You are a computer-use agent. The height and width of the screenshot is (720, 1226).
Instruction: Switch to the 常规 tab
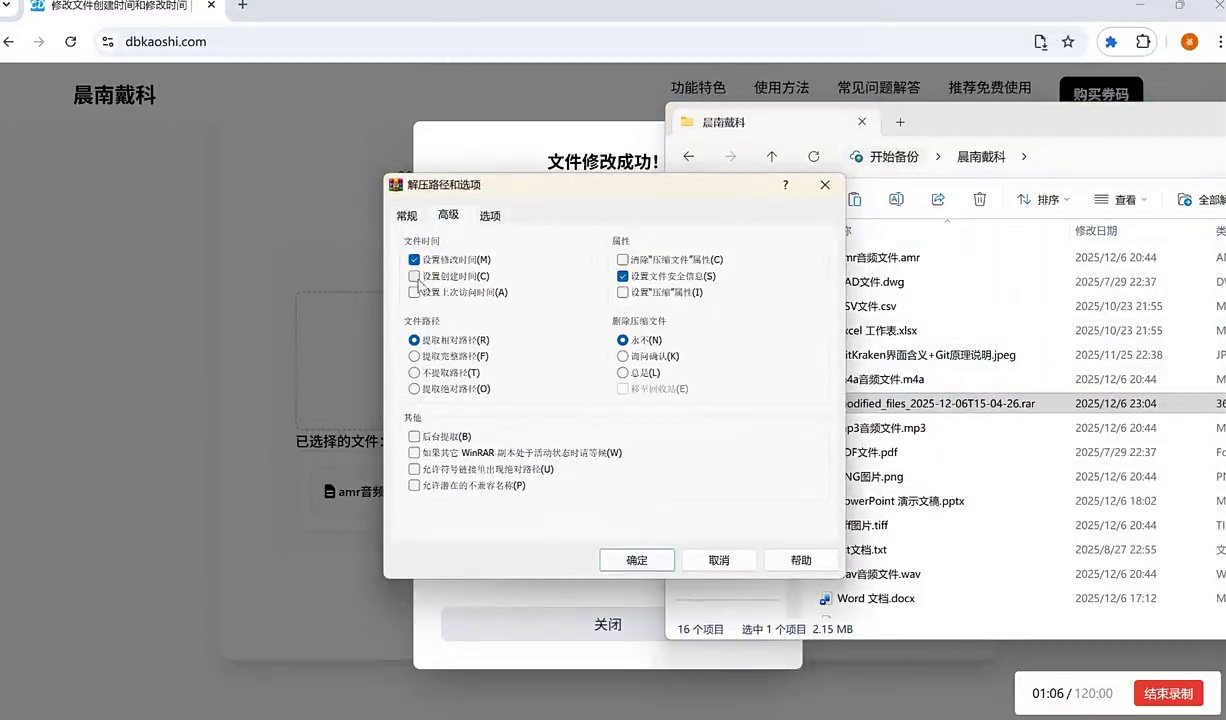pos(407,216)
